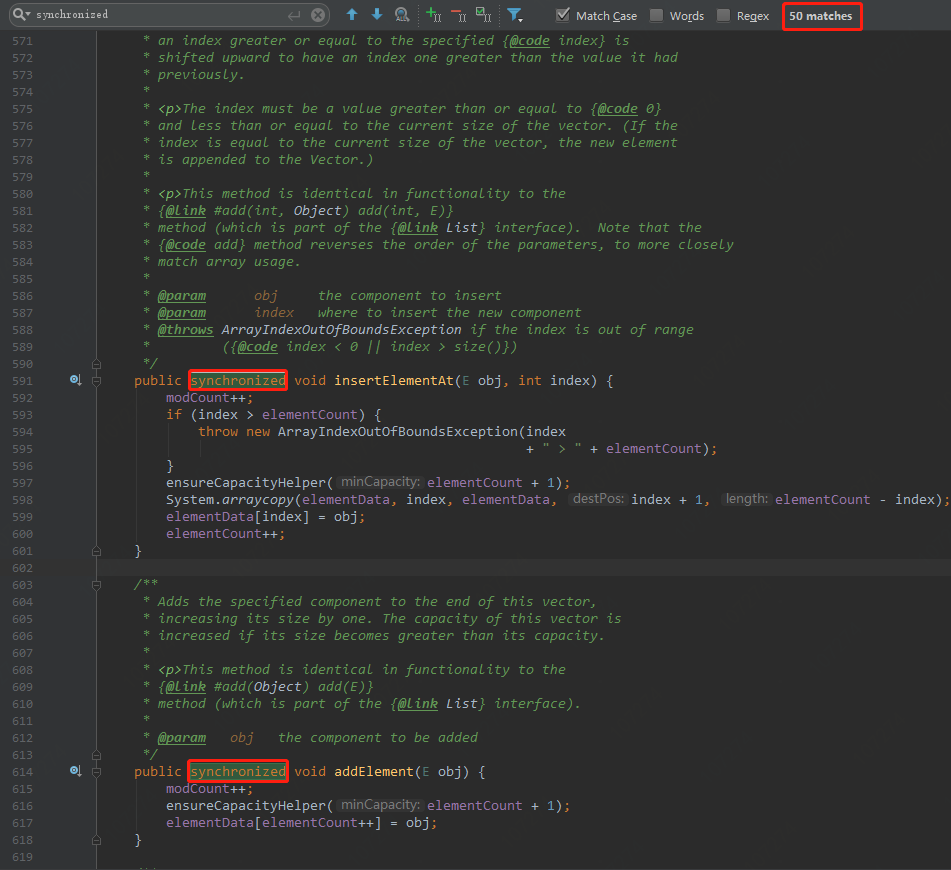Click the @link List reference on line 610

point(437,704)
